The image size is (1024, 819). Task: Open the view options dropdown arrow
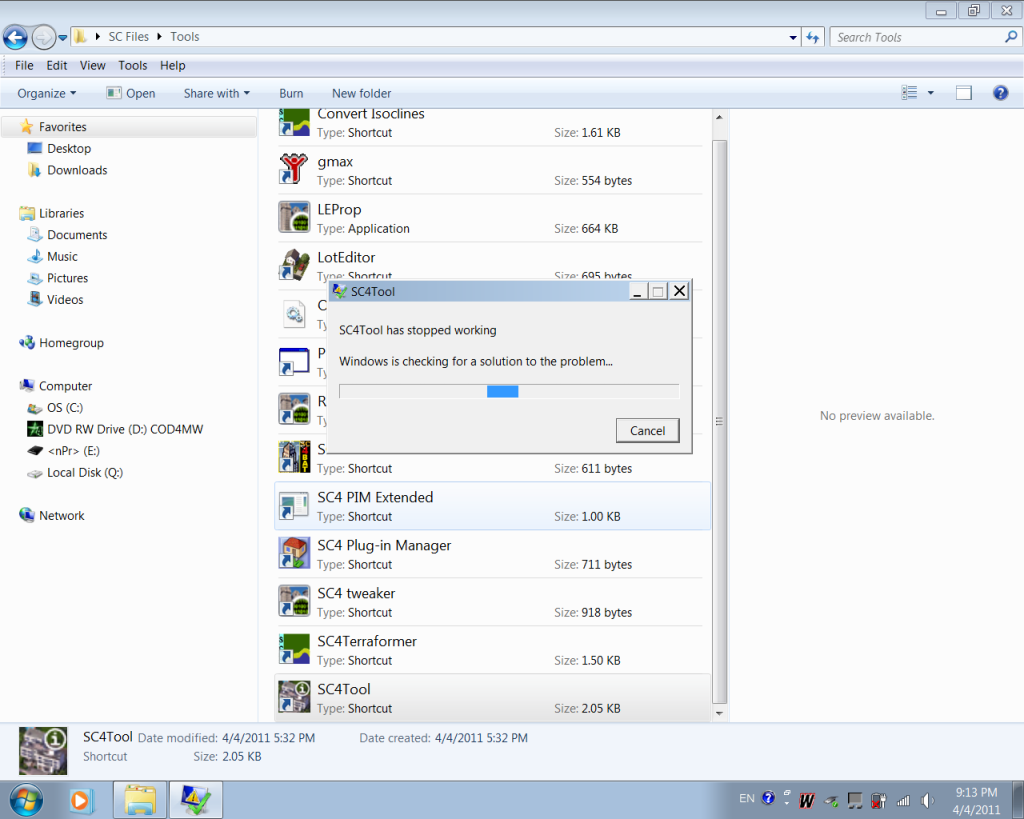click(931, 93)
